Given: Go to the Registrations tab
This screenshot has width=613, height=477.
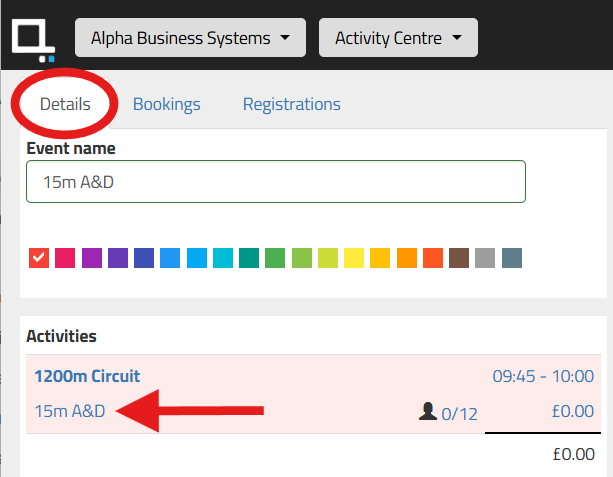Looking at the screenshot, I should 292,104.
